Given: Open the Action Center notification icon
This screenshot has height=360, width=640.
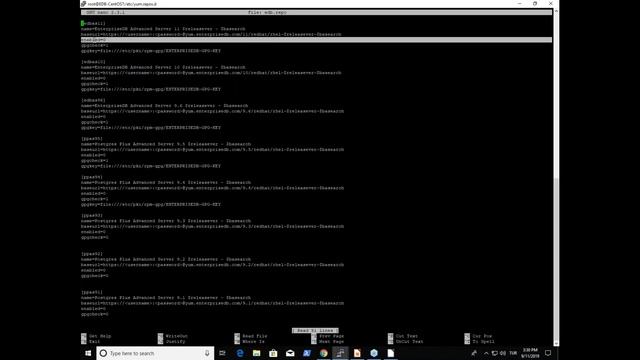Looking at the screenshot, I should pyautogui.click(x=548, y=353).
